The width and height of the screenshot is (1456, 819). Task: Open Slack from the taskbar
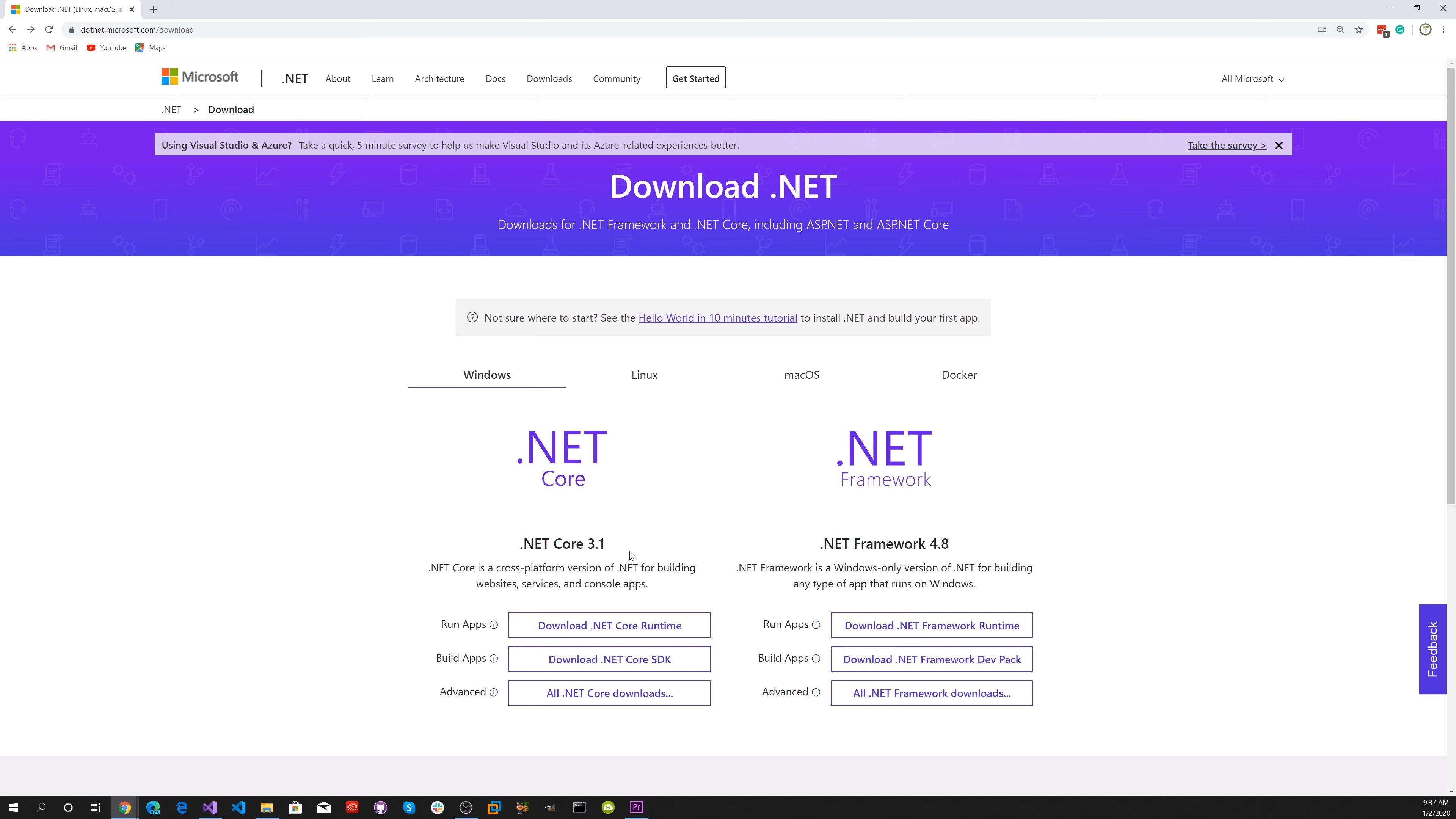(438, 807)
